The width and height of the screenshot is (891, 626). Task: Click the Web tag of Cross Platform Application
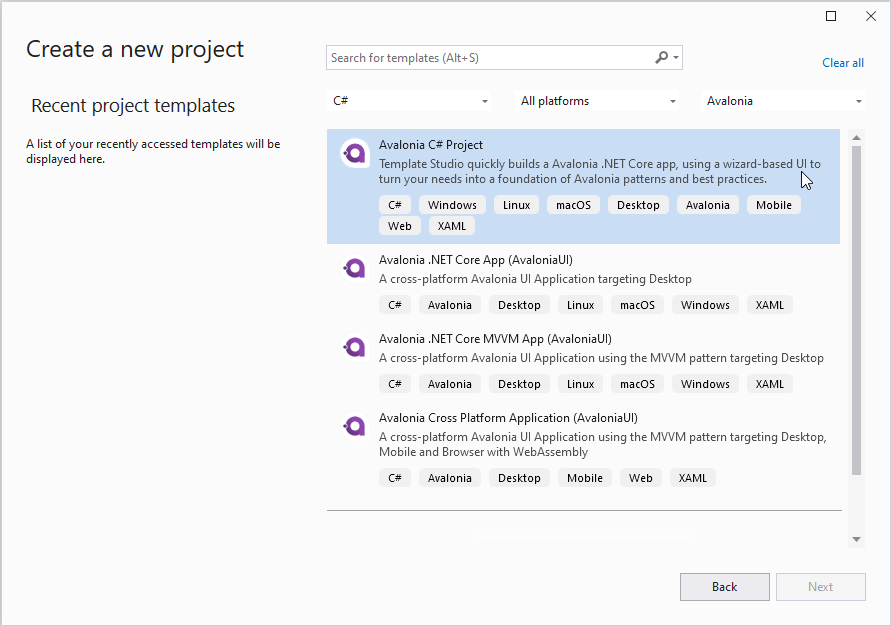click(640, 478)
